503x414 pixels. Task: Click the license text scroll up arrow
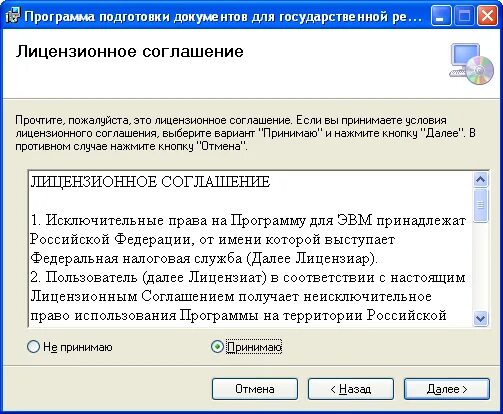pos(480,180)
